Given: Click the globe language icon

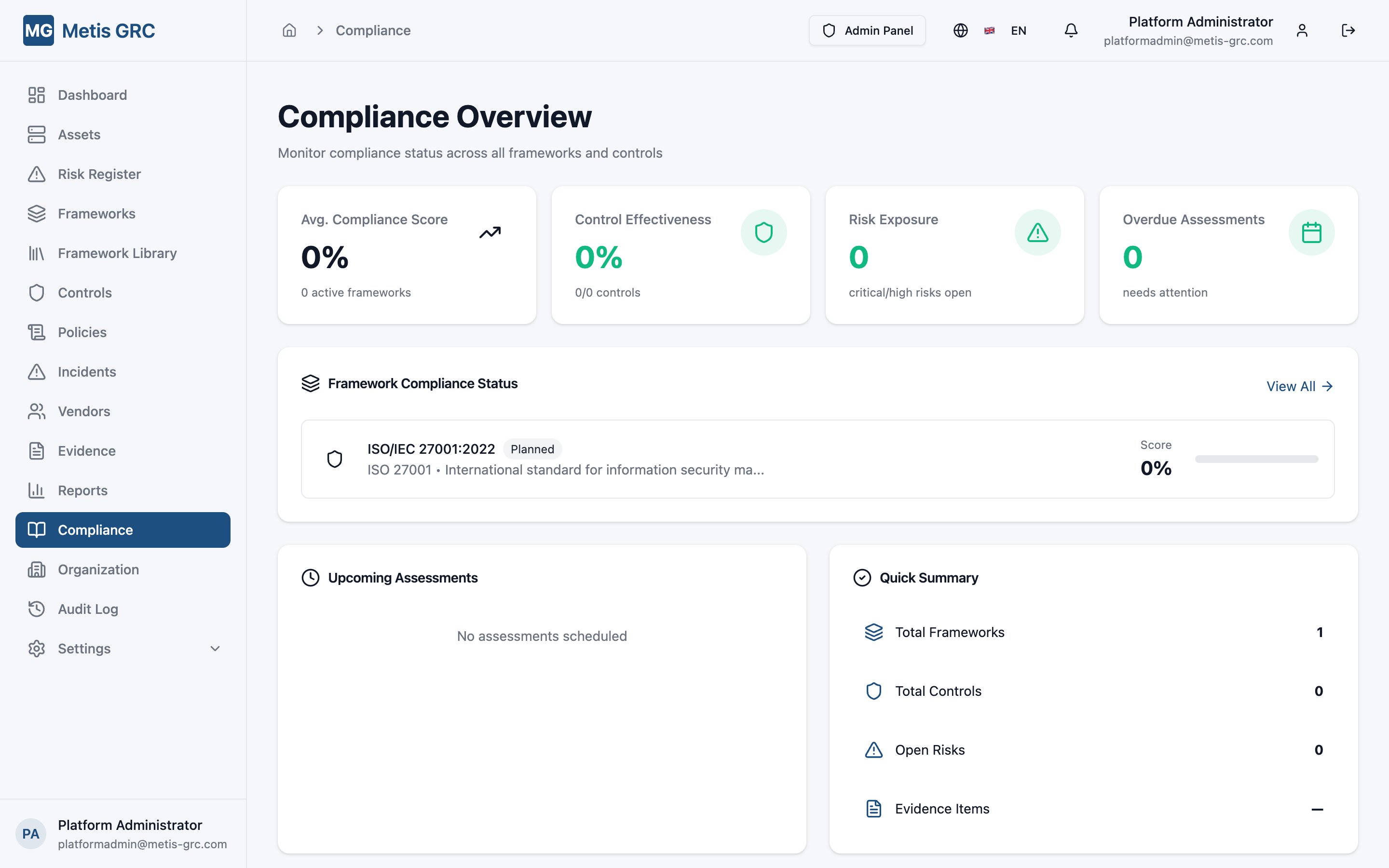Looking at the screenshot, I should point(960,30).
